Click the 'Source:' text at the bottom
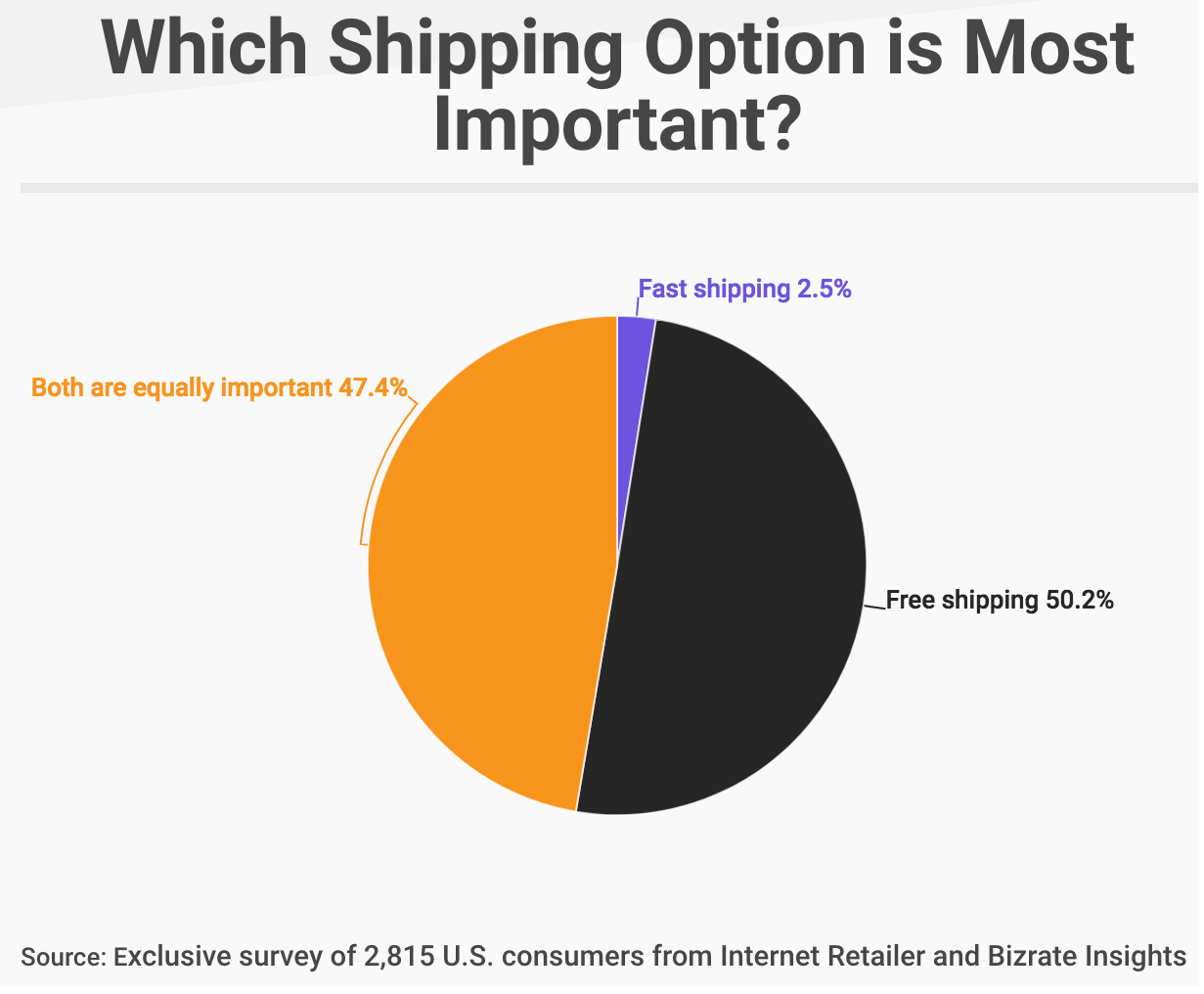Viewport: 1204px width, 994px height. tap(63, 956)
